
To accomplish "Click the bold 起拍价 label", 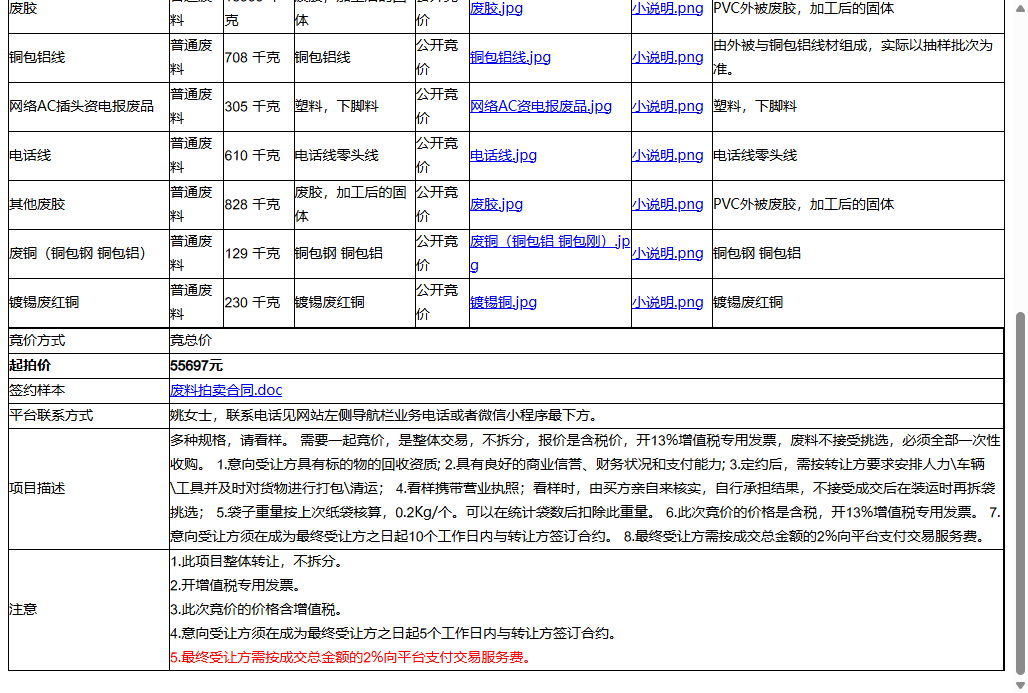I will [30, 365].
